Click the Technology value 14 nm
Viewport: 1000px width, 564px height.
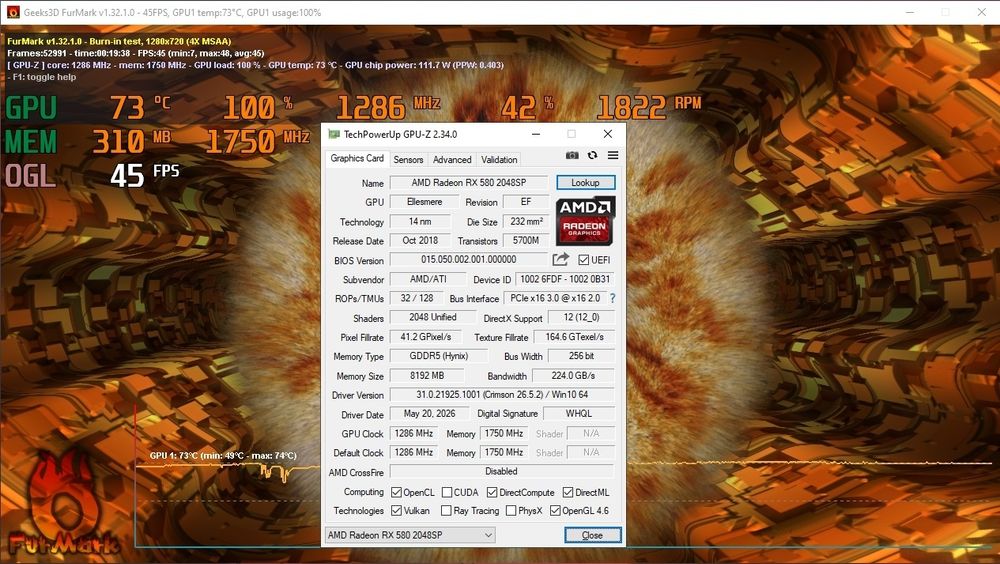(x=420, y=221)
